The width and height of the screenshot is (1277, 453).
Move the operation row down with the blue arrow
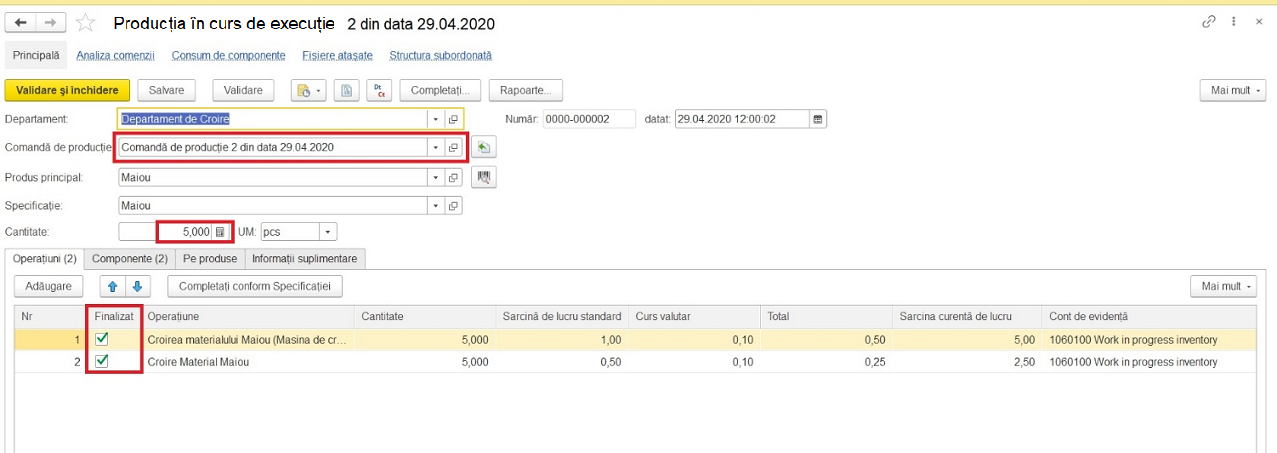click(x=137, y=286)
